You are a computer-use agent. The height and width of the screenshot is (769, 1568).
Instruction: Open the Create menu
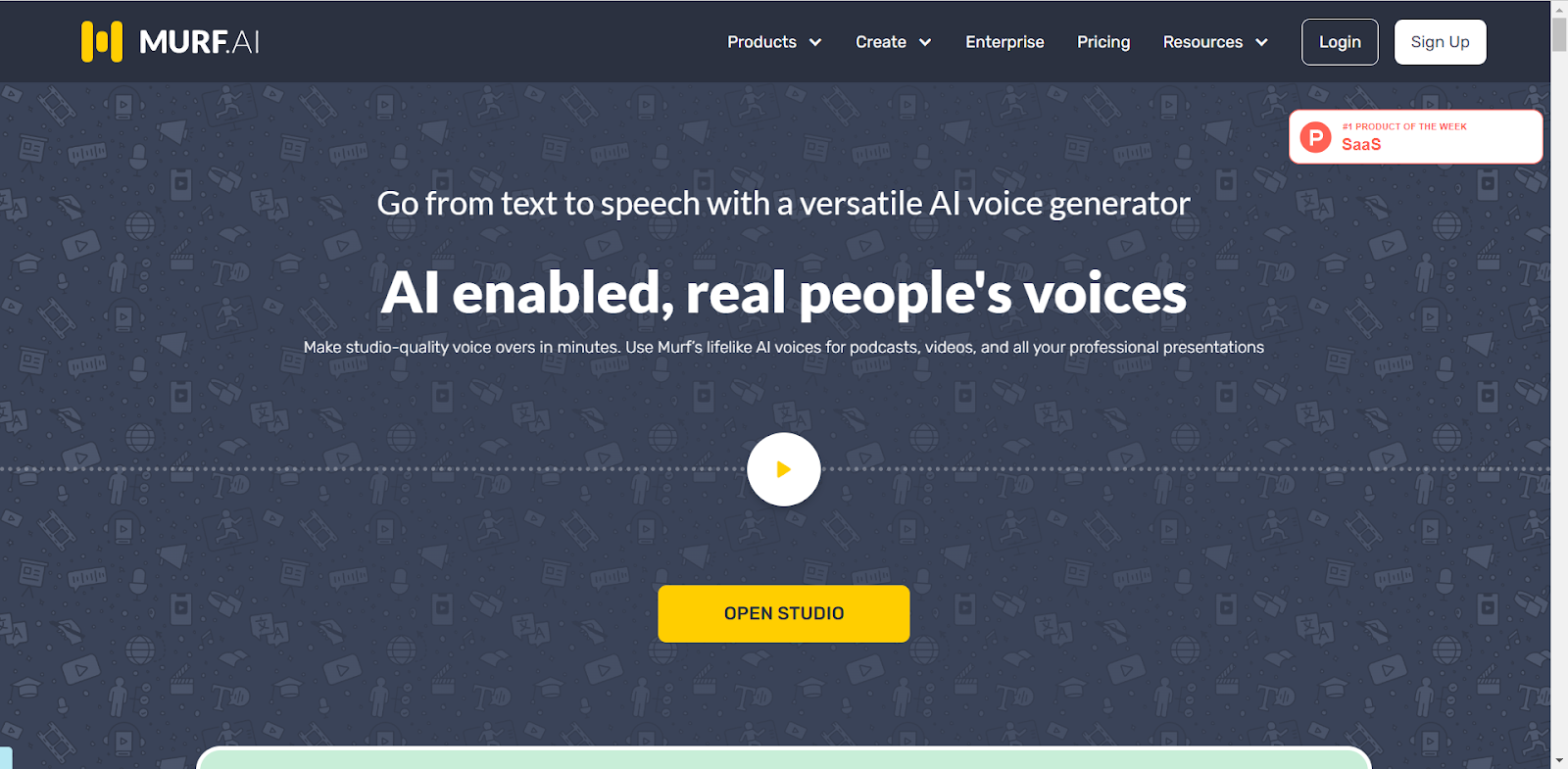(x=880, y=42)
